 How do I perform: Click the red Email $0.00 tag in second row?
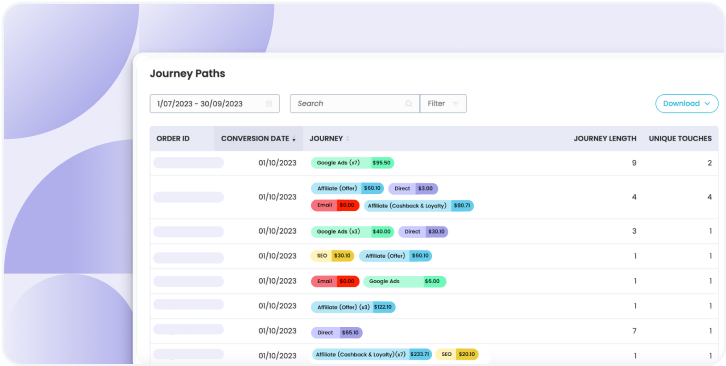(x=335, y=205)
